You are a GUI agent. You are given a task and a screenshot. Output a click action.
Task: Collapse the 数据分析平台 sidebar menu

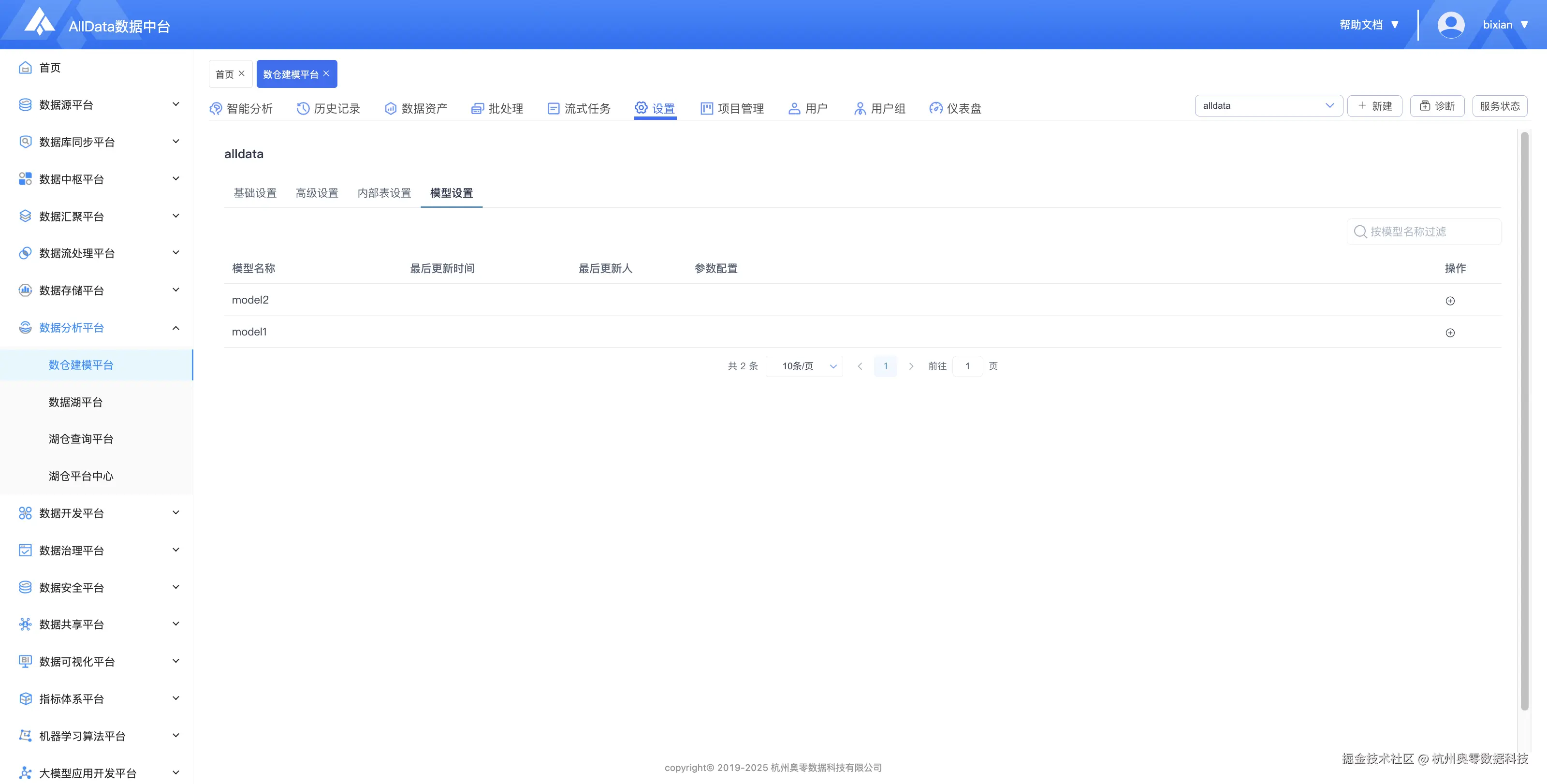click(175, 328)
